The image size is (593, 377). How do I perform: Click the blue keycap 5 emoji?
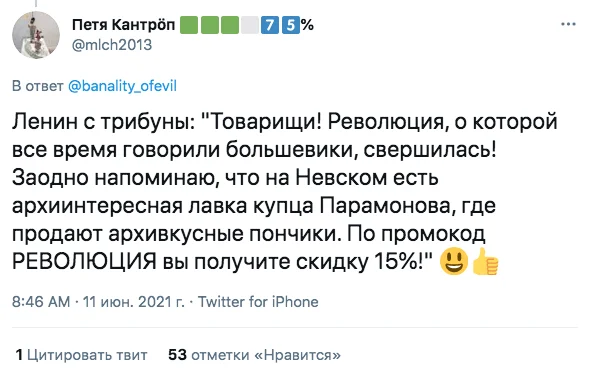click(x=290, y=25)
